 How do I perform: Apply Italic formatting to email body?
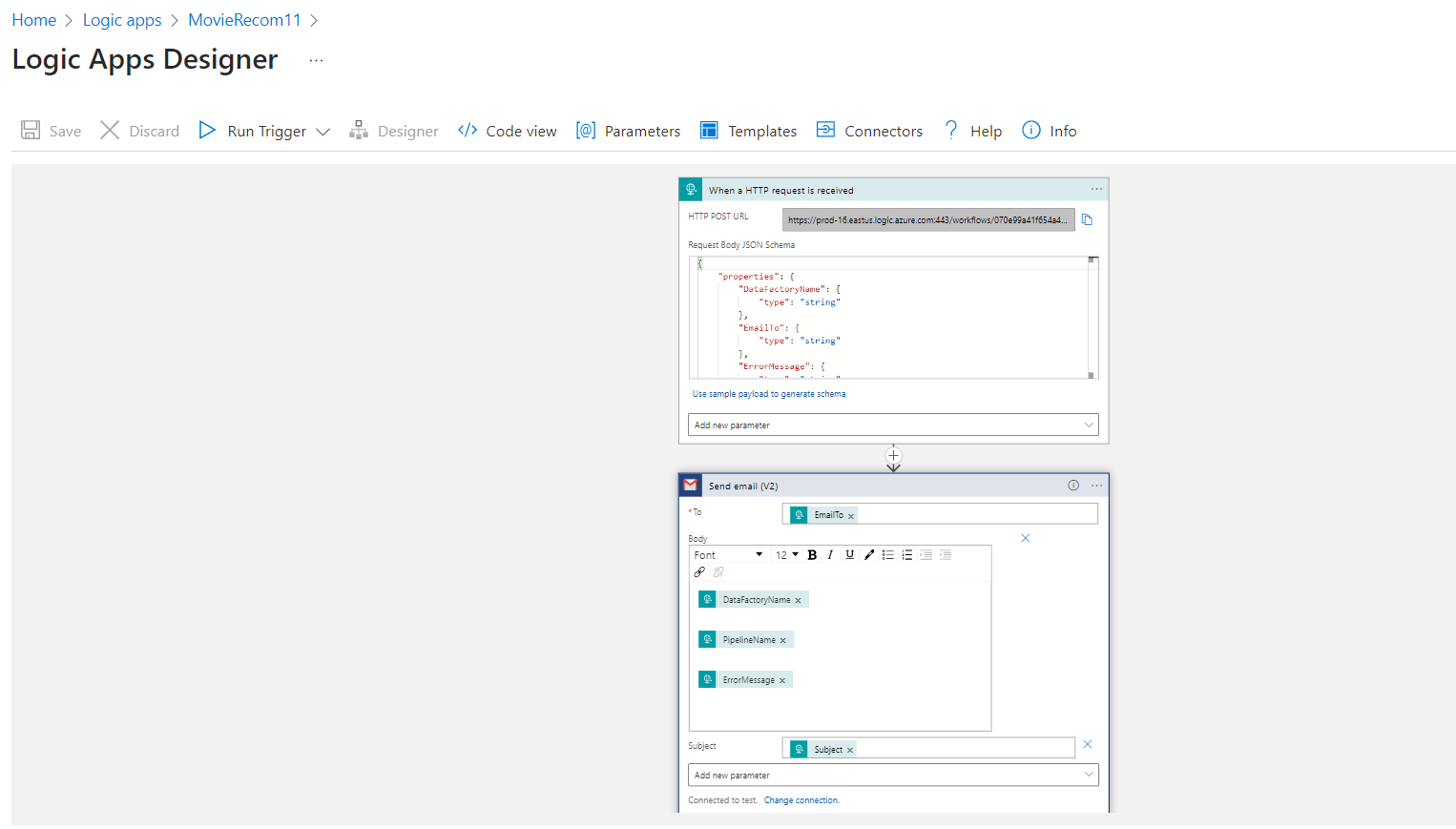pyautogui.click(x=830, y=554)
